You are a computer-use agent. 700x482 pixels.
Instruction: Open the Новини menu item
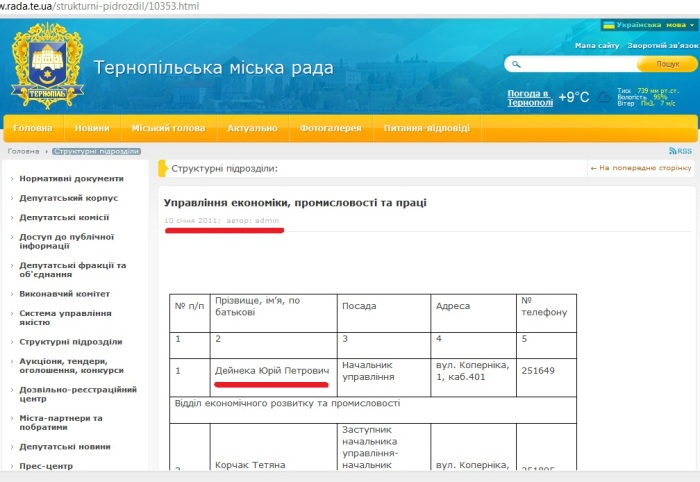92,128
